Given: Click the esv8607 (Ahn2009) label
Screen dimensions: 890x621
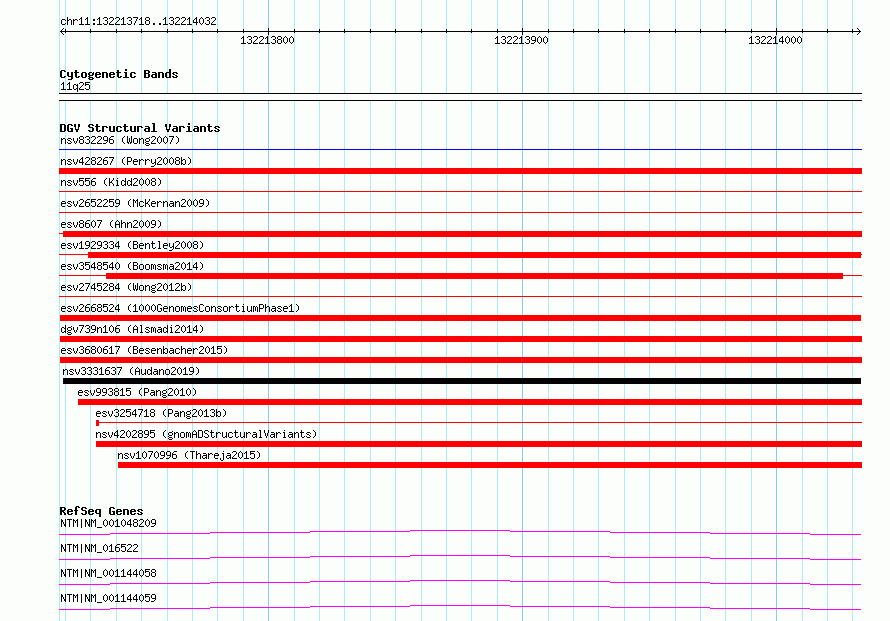Looking at the screenshot, I should point(111,224).
